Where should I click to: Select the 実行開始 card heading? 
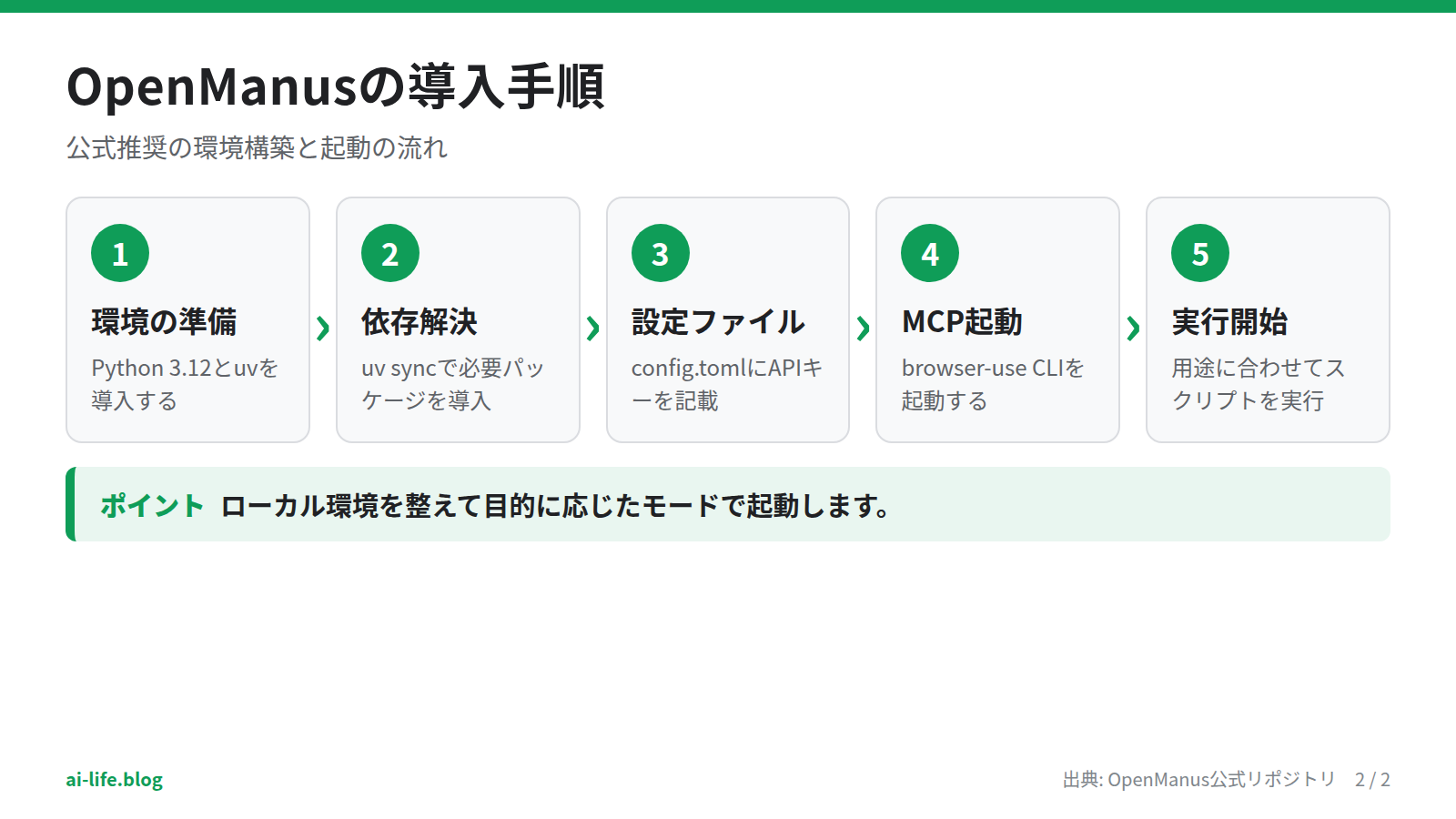pos(1229,322)
